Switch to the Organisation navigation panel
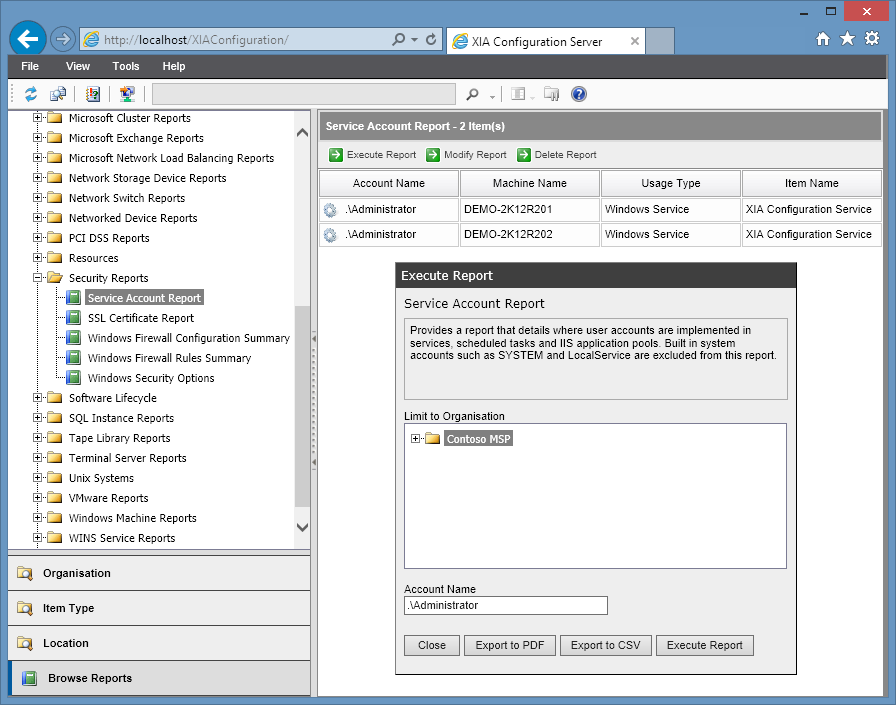The width and height of the screenshot is (896, 705). [x=77, y=573]
